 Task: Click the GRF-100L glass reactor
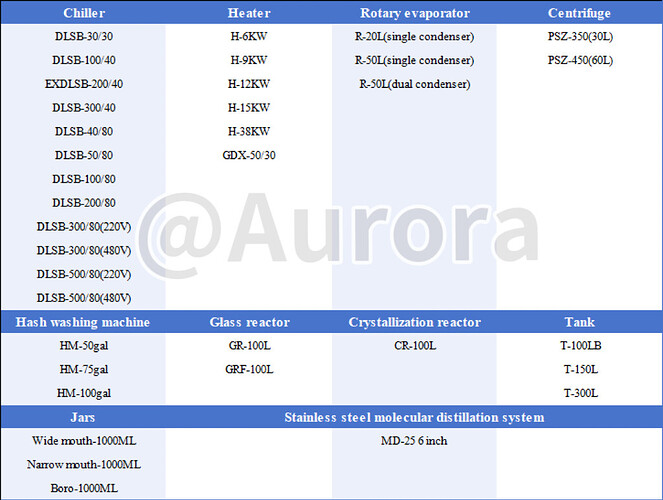[249, 369]
